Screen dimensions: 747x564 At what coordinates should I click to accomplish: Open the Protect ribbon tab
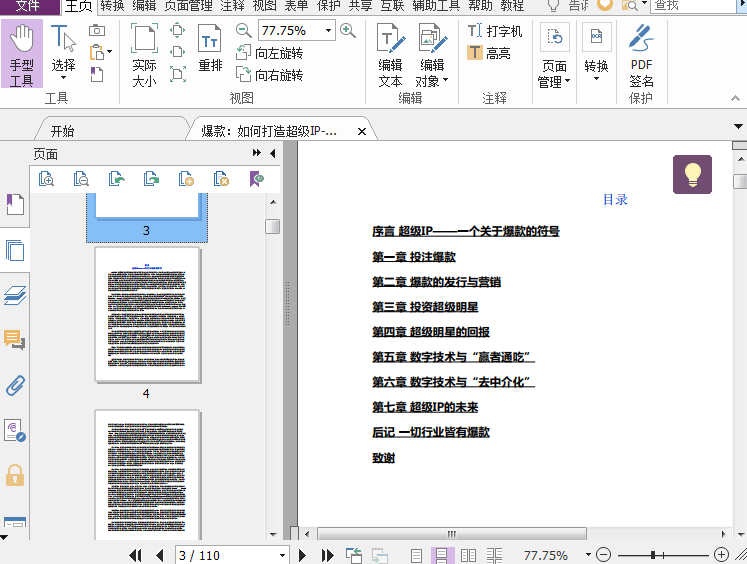coord(329,6)
